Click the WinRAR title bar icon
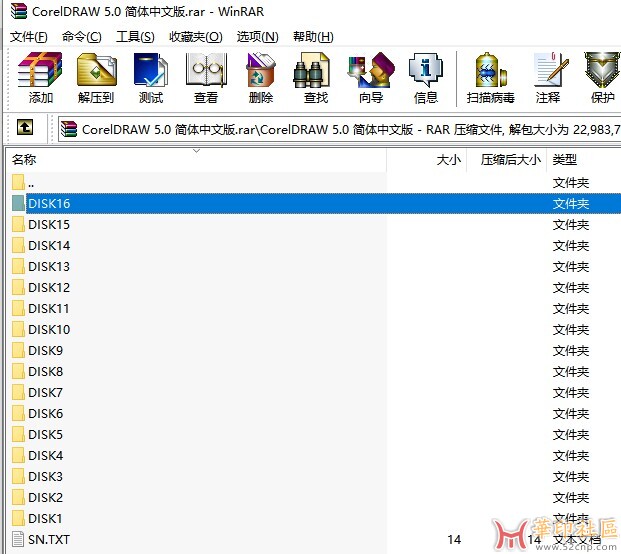The height and width of the screenshot is (554, 621). pyautogui.click(x=19, y=11)
